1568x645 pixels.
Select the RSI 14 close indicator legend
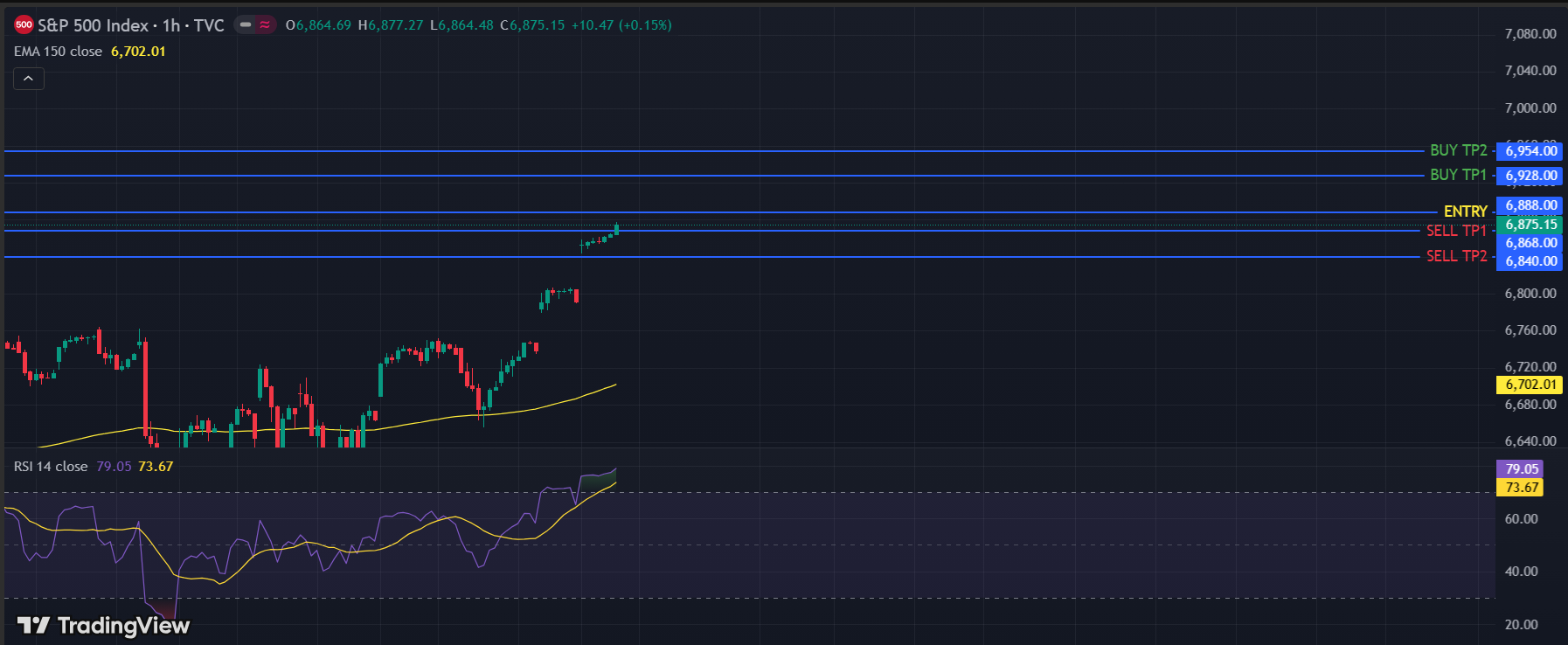click(x=51, y=467)
